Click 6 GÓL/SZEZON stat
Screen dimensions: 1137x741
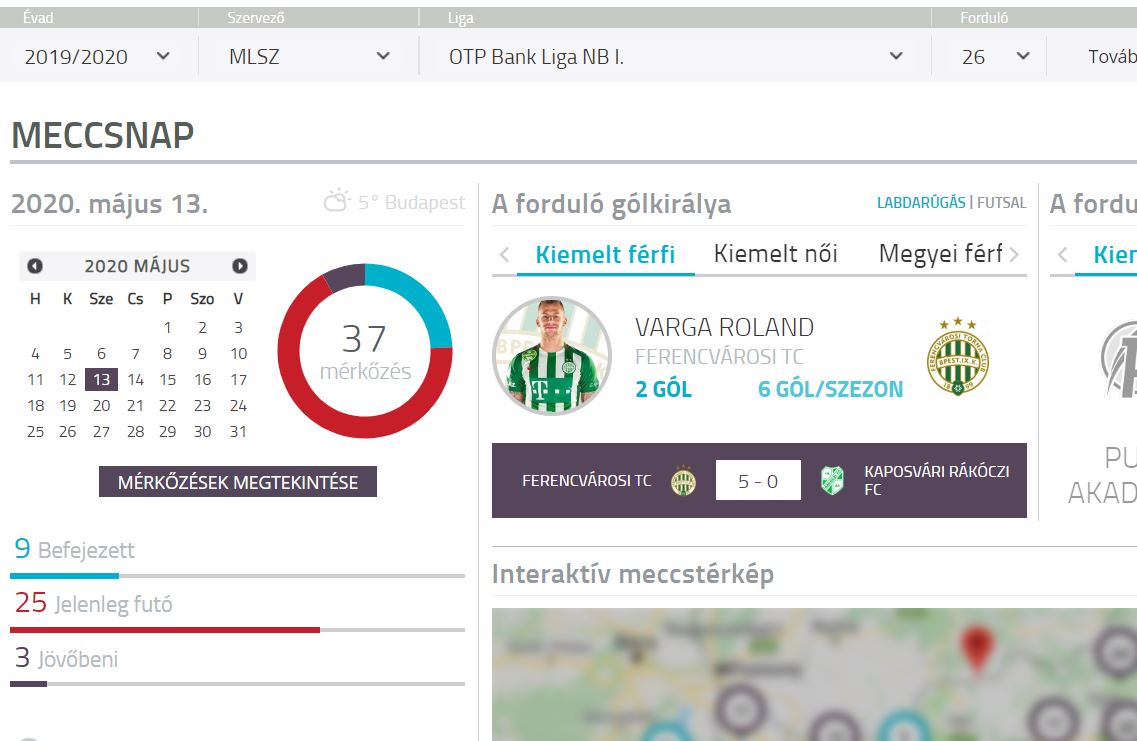pos(830,389)
